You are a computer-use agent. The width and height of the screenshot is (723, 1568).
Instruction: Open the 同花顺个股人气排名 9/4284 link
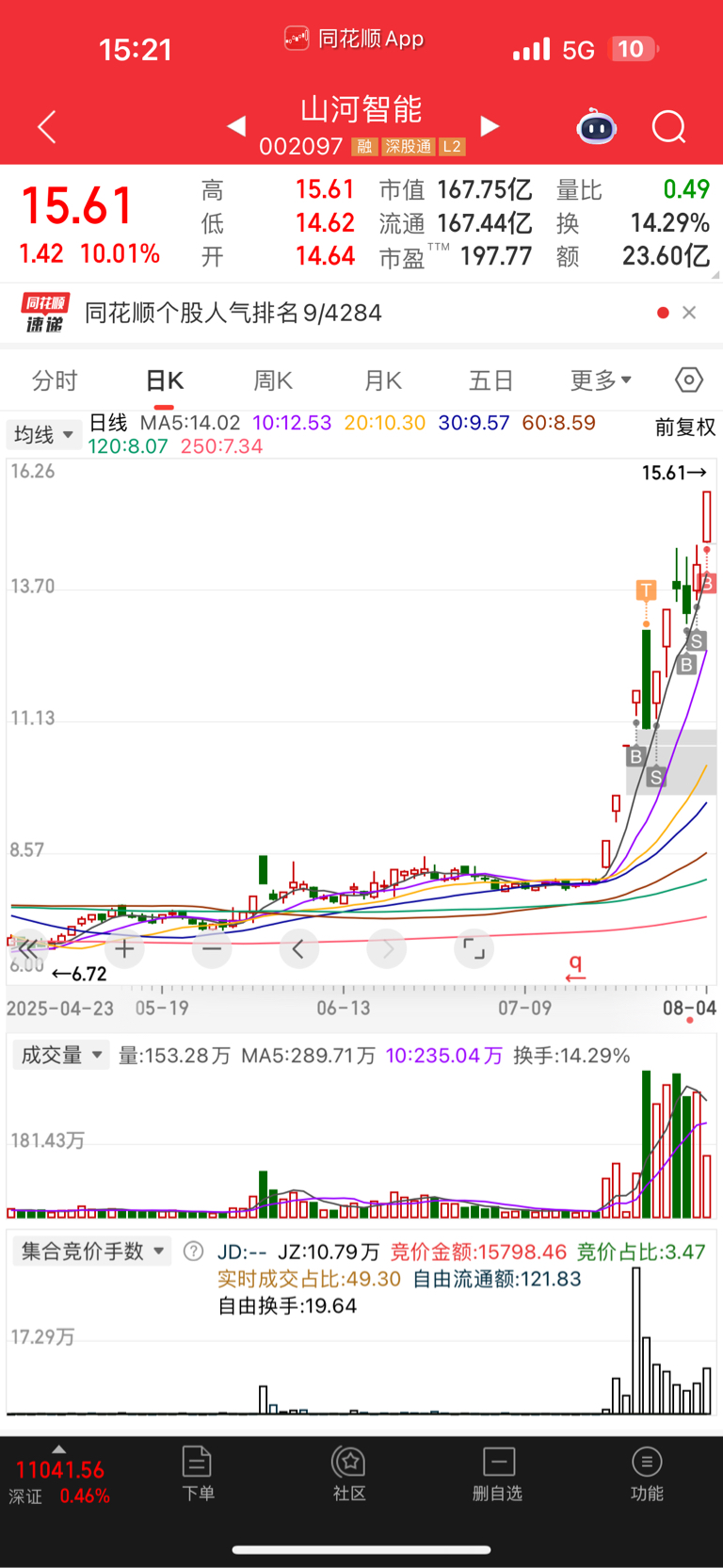click(x=233, y=313)
